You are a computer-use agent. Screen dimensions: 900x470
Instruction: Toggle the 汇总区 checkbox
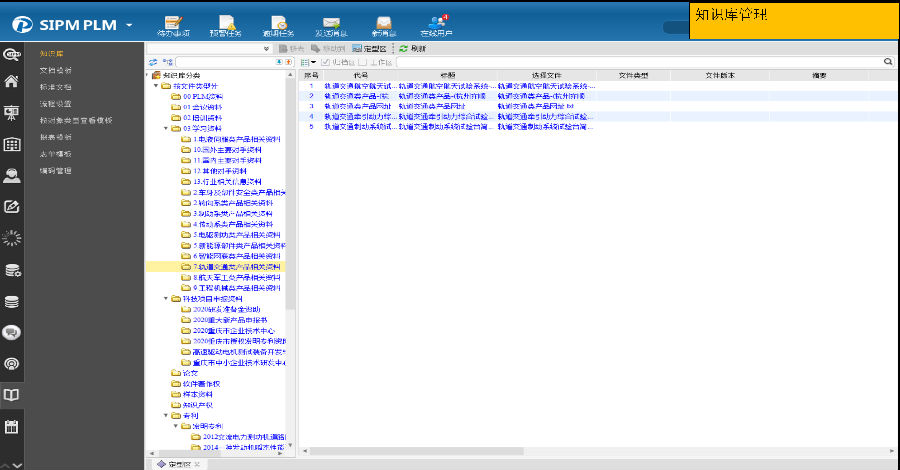click(x=324, y=62)
